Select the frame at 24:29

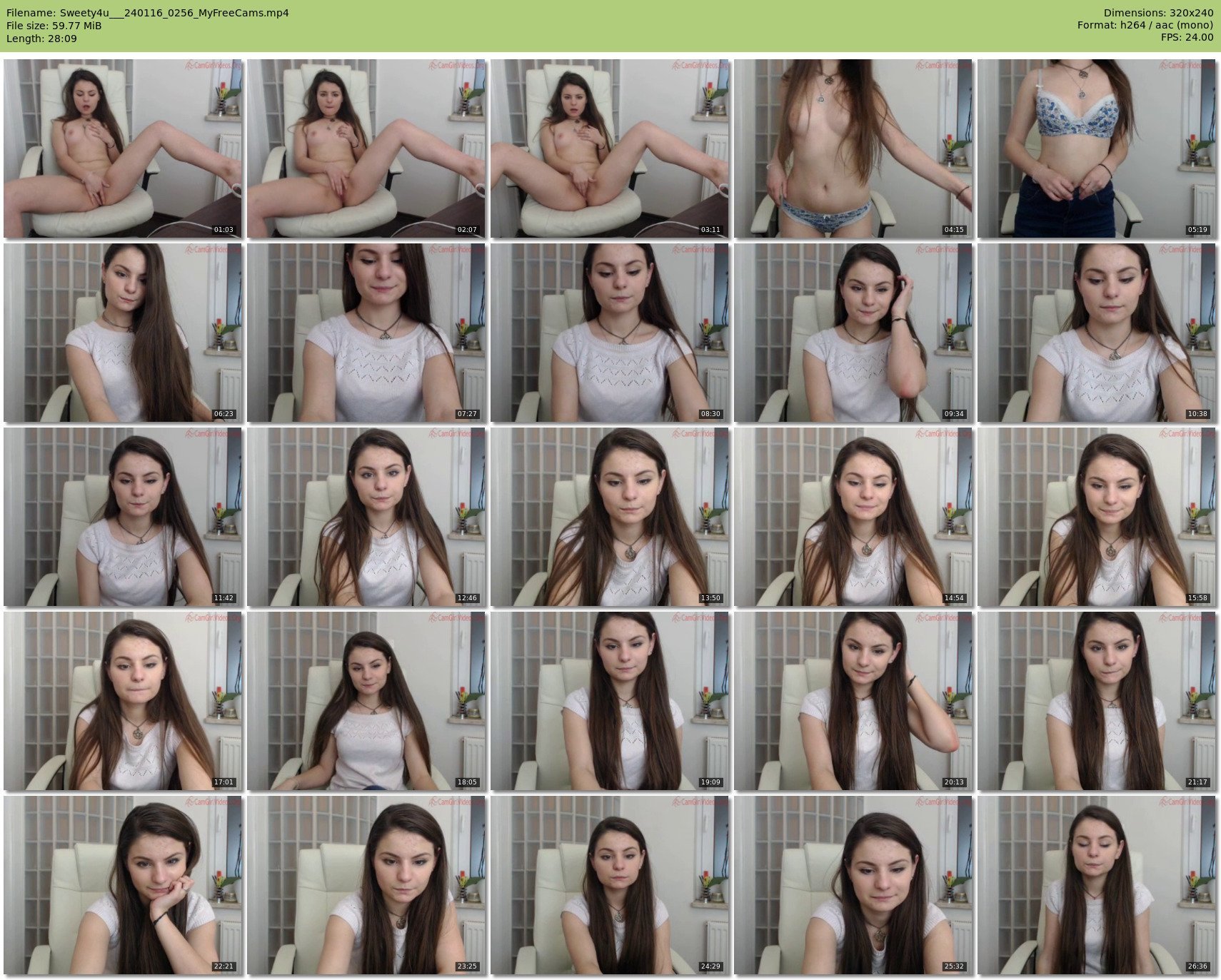pyautogui.click(x=610, y=885)
